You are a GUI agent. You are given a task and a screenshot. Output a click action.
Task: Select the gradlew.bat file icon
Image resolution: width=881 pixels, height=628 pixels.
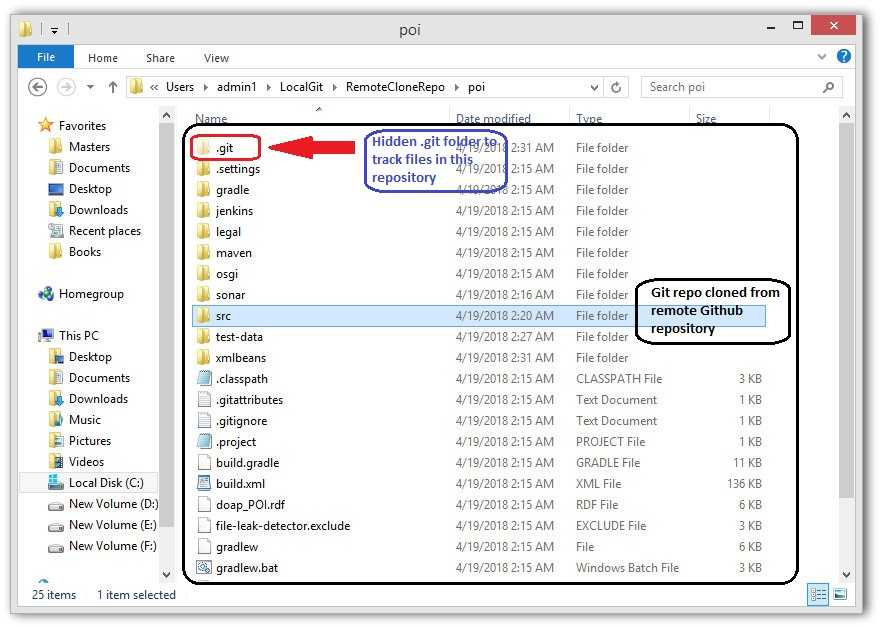click(x=204, y=568)
